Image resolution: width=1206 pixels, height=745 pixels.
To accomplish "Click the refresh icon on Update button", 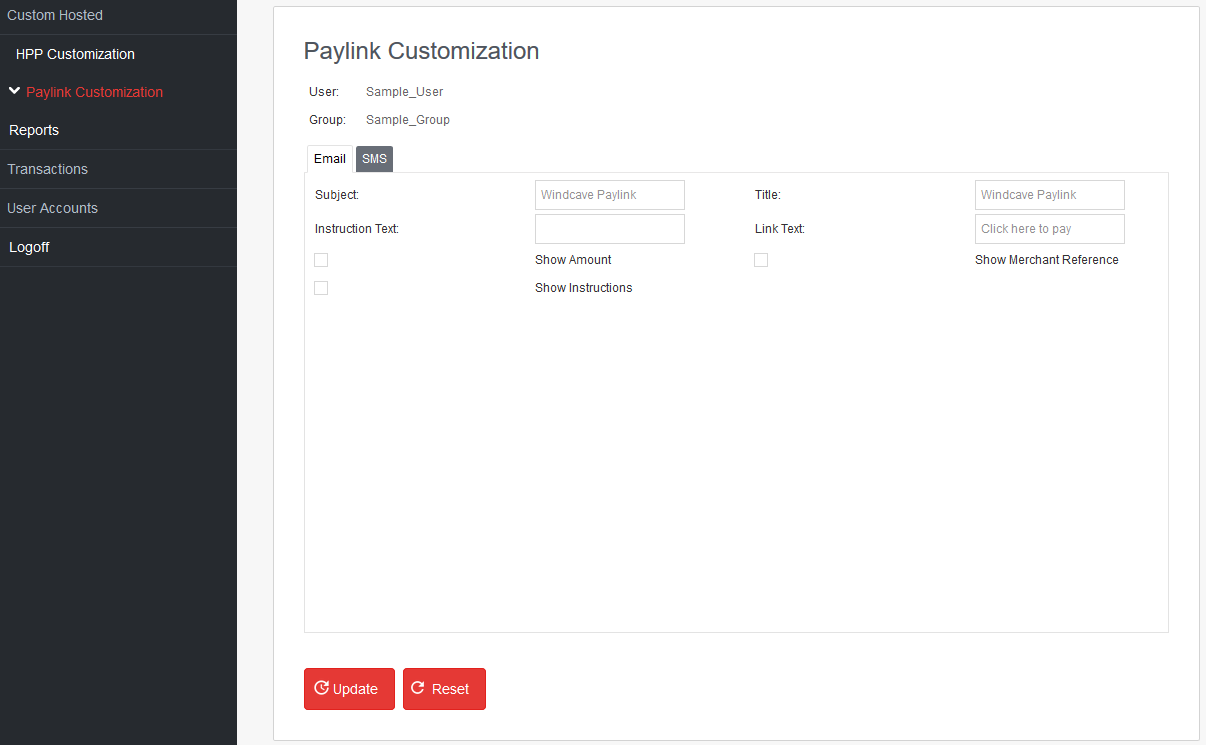I will [322, 688].
